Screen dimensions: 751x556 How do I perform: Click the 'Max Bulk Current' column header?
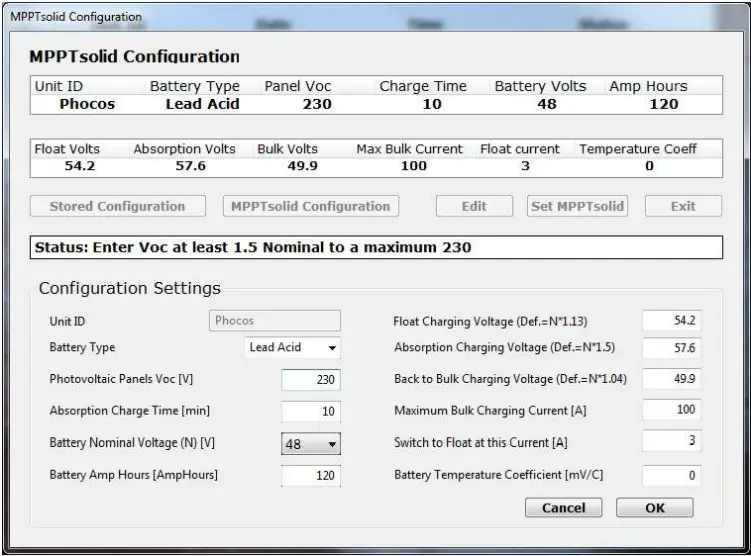410,149
